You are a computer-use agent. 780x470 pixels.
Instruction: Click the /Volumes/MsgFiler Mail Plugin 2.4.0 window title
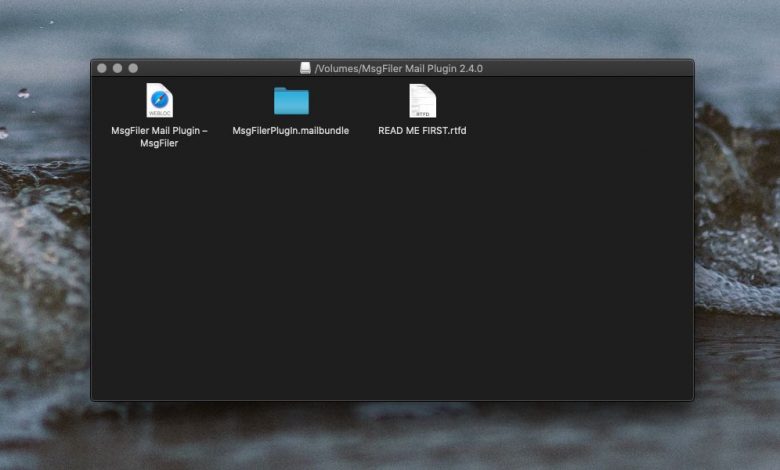pos(398,69)
